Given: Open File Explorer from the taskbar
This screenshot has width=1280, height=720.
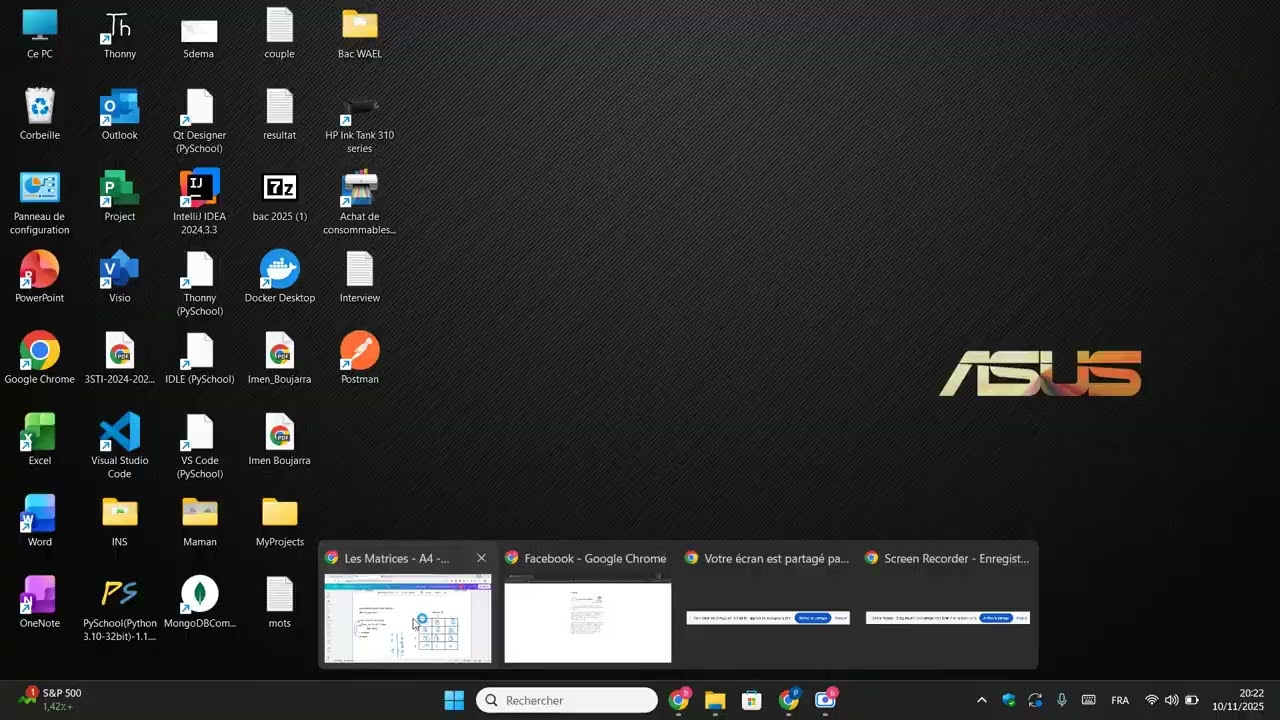Looking at the screenshot, I should point(715,700).
